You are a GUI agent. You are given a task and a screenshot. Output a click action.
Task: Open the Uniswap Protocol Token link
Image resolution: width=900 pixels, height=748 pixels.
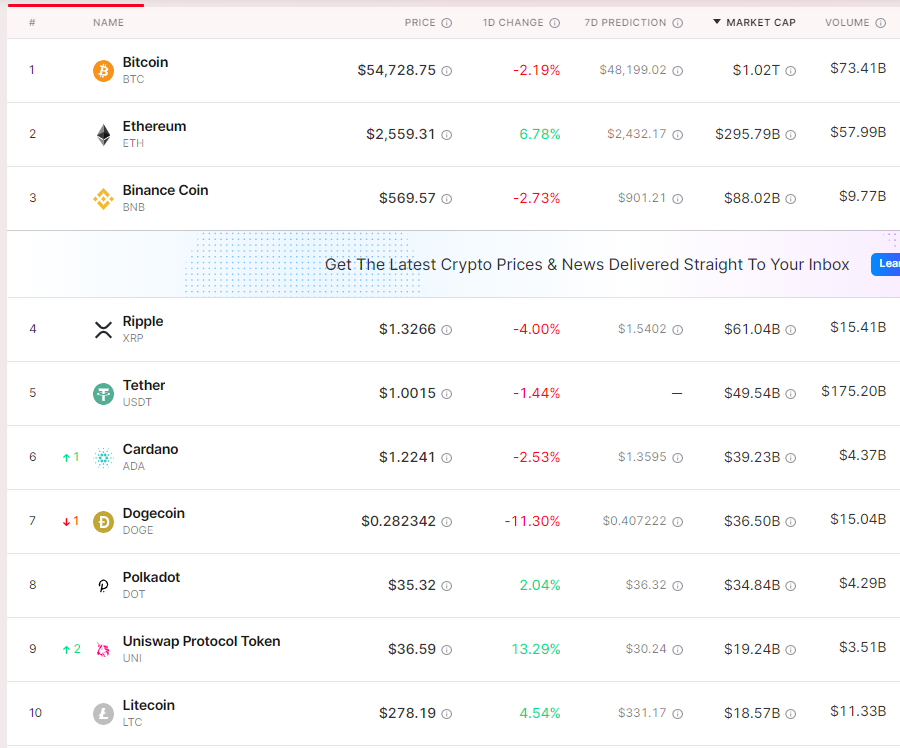click(x=201, y=641)
